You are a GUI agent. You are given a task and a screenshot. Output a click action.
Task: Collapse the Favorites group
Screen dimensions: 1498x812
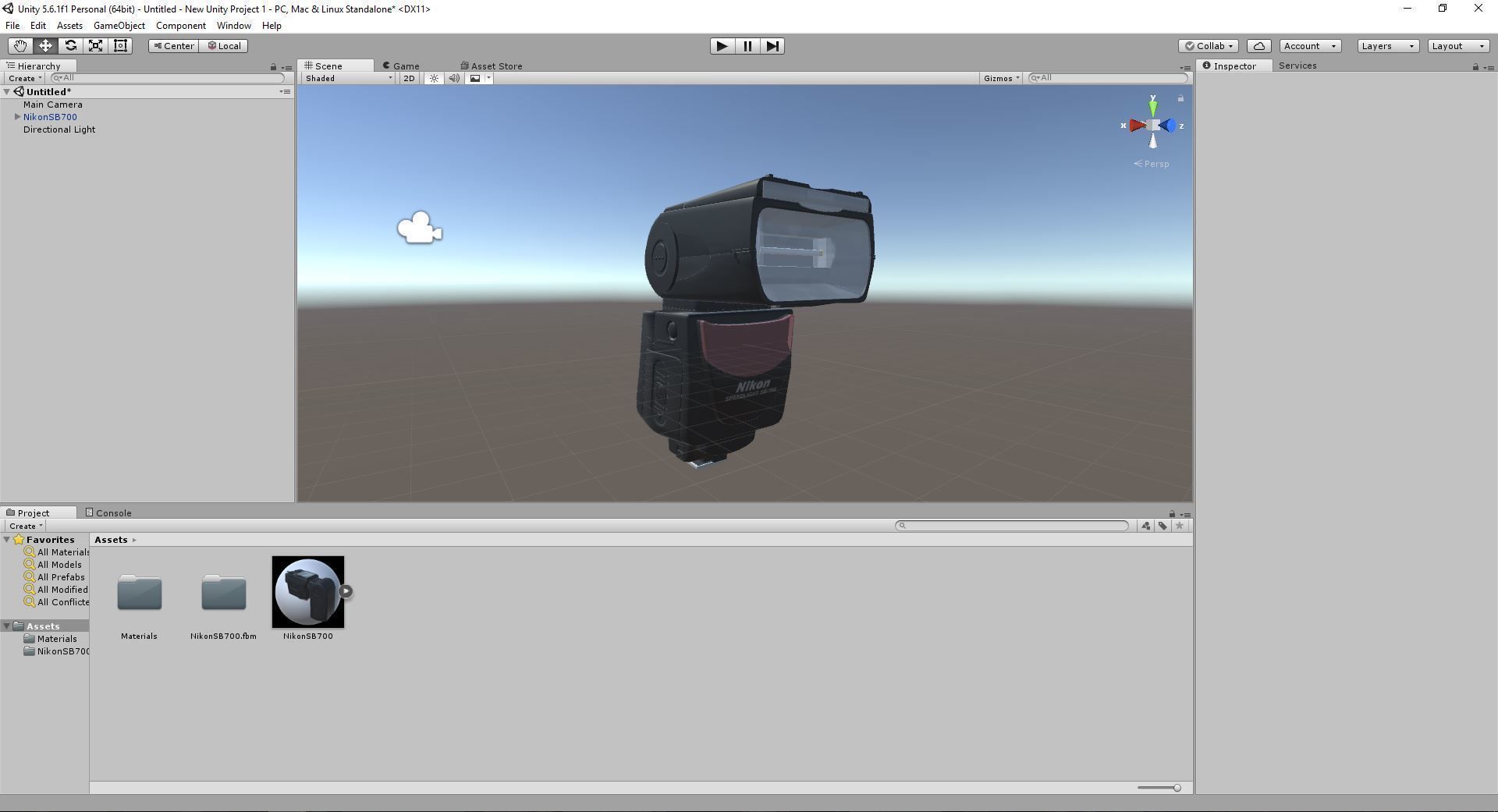(x=7, y=540)
